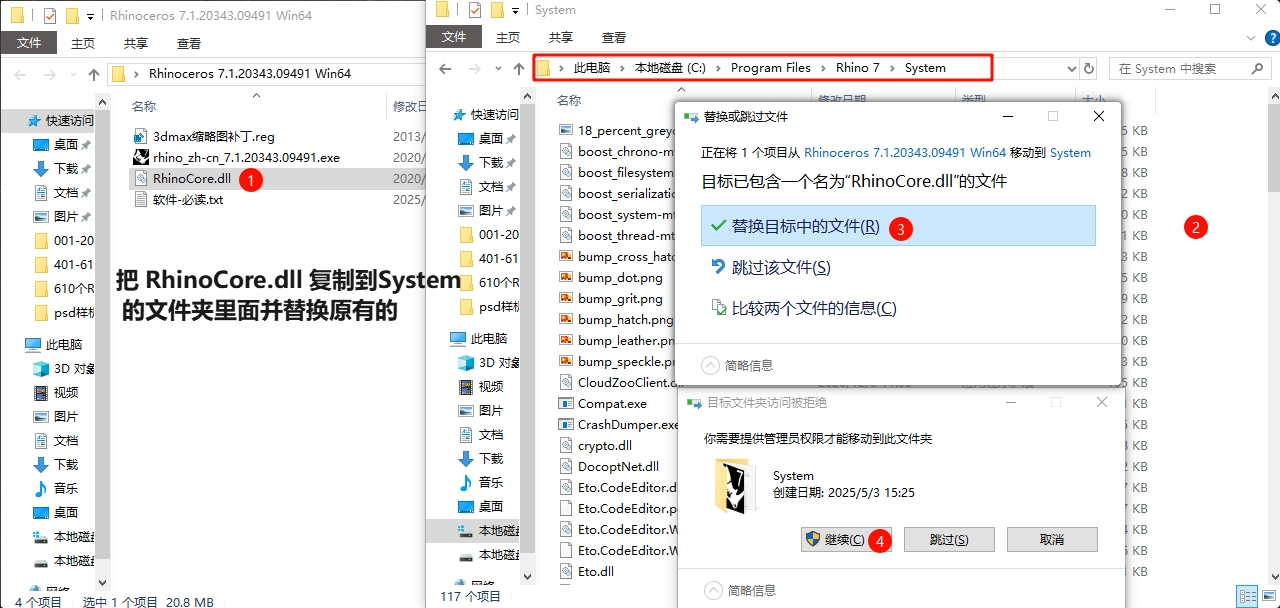Click 快速访问 star in Rhinoceros window sidebar
This screenshot has width=1280, height=608.
pos(34,120)
